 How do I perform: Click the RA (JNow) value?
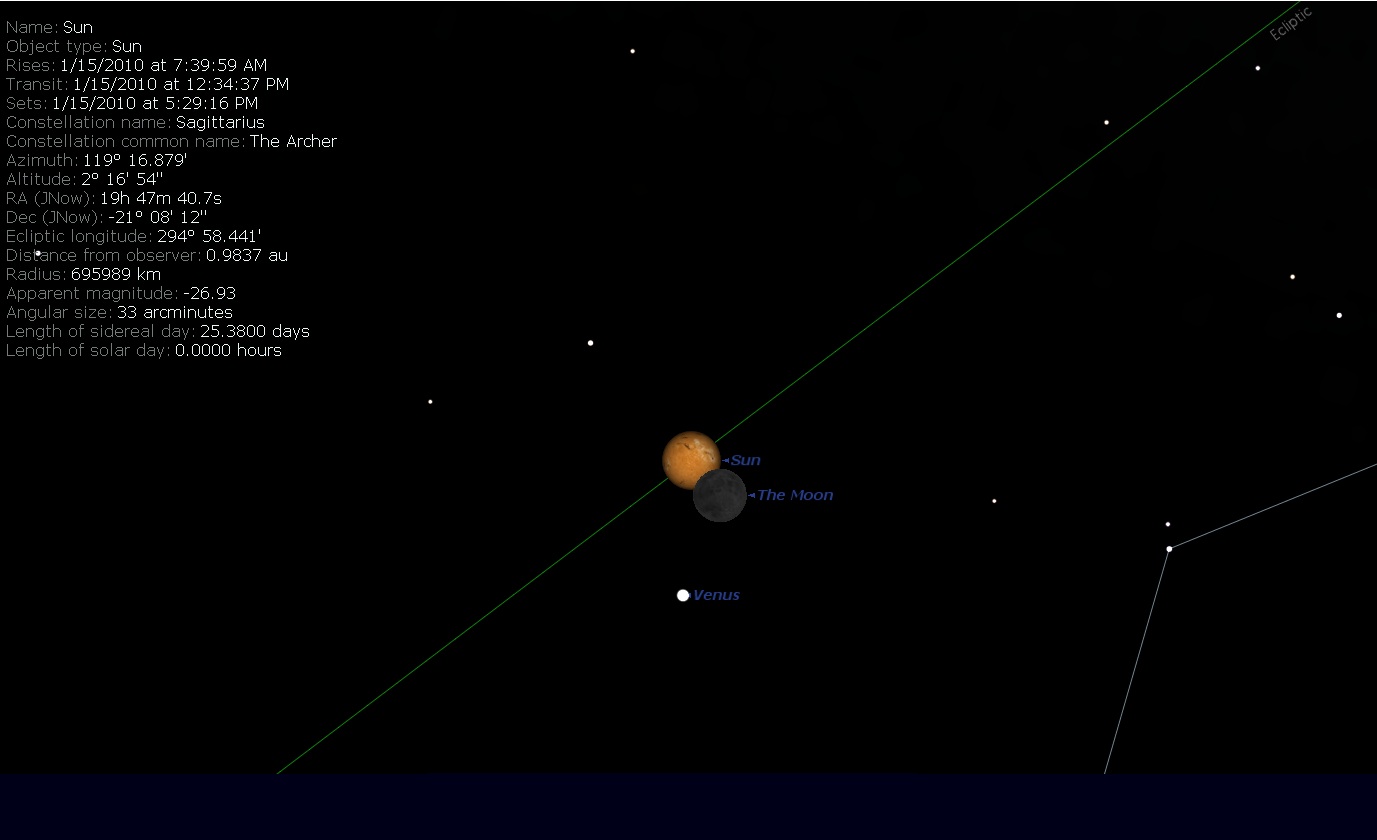(x=160, y=198)
